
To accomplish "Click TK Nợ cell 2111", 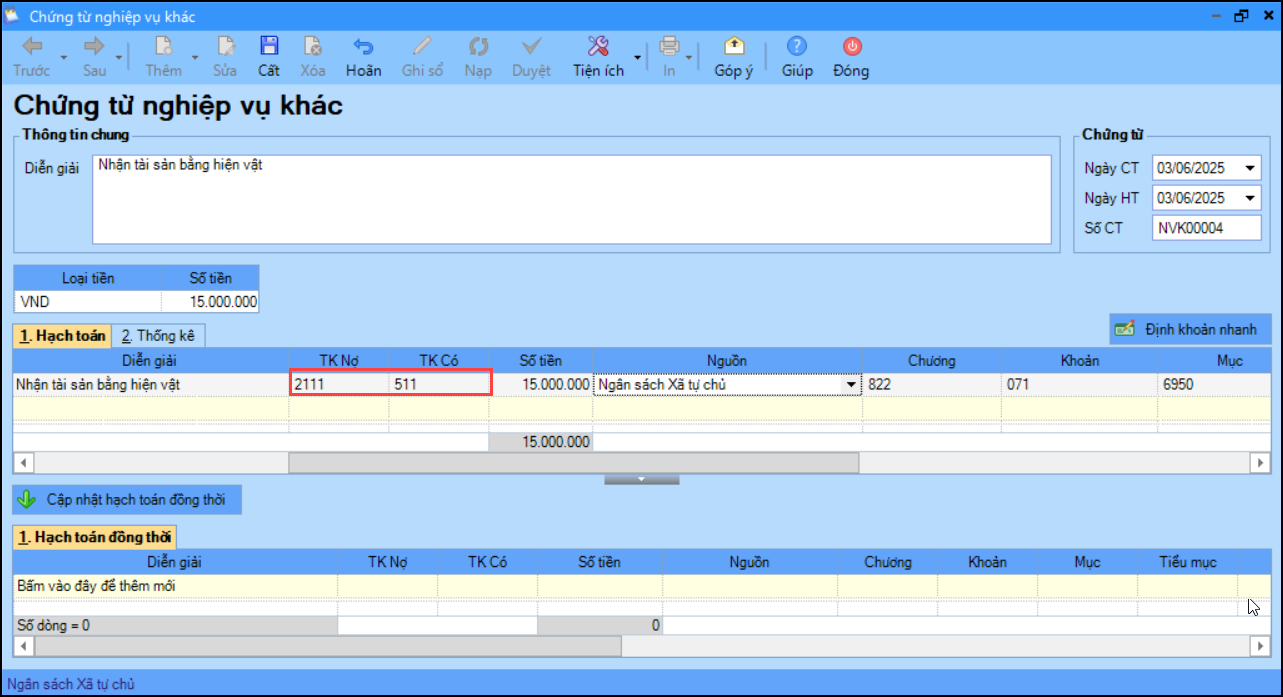I will [339, 384].
